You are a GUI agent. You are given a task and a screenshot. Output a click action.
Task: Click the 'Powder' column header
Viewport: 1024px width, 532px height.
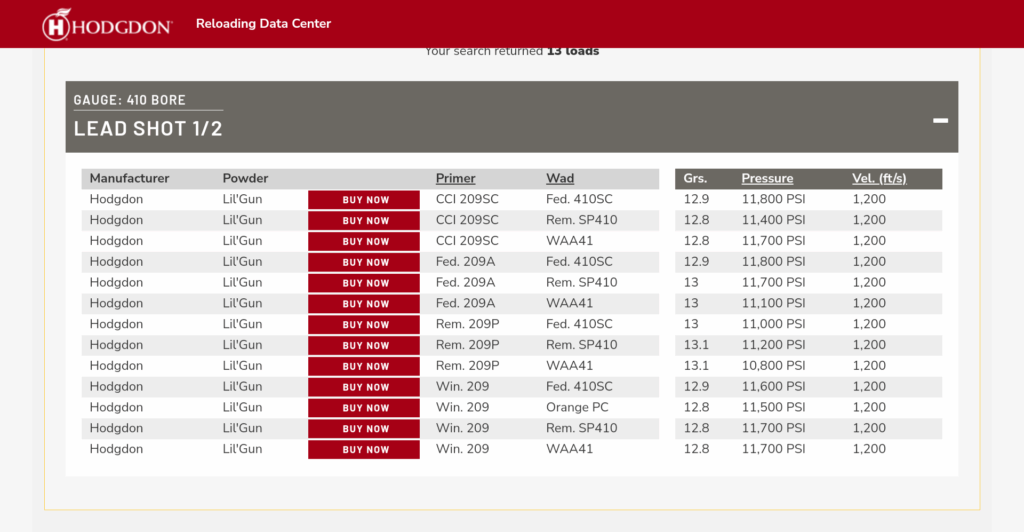(x=245, y=178)
